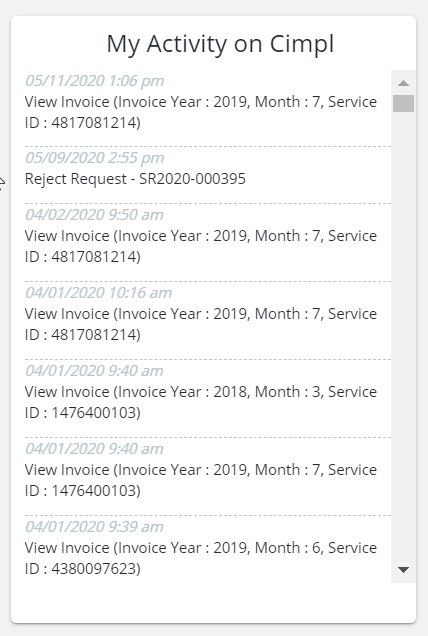Open Reject Request SR2020-000395 entry
Viewport: 428px width, 636px height.
[x=135, y=179]
